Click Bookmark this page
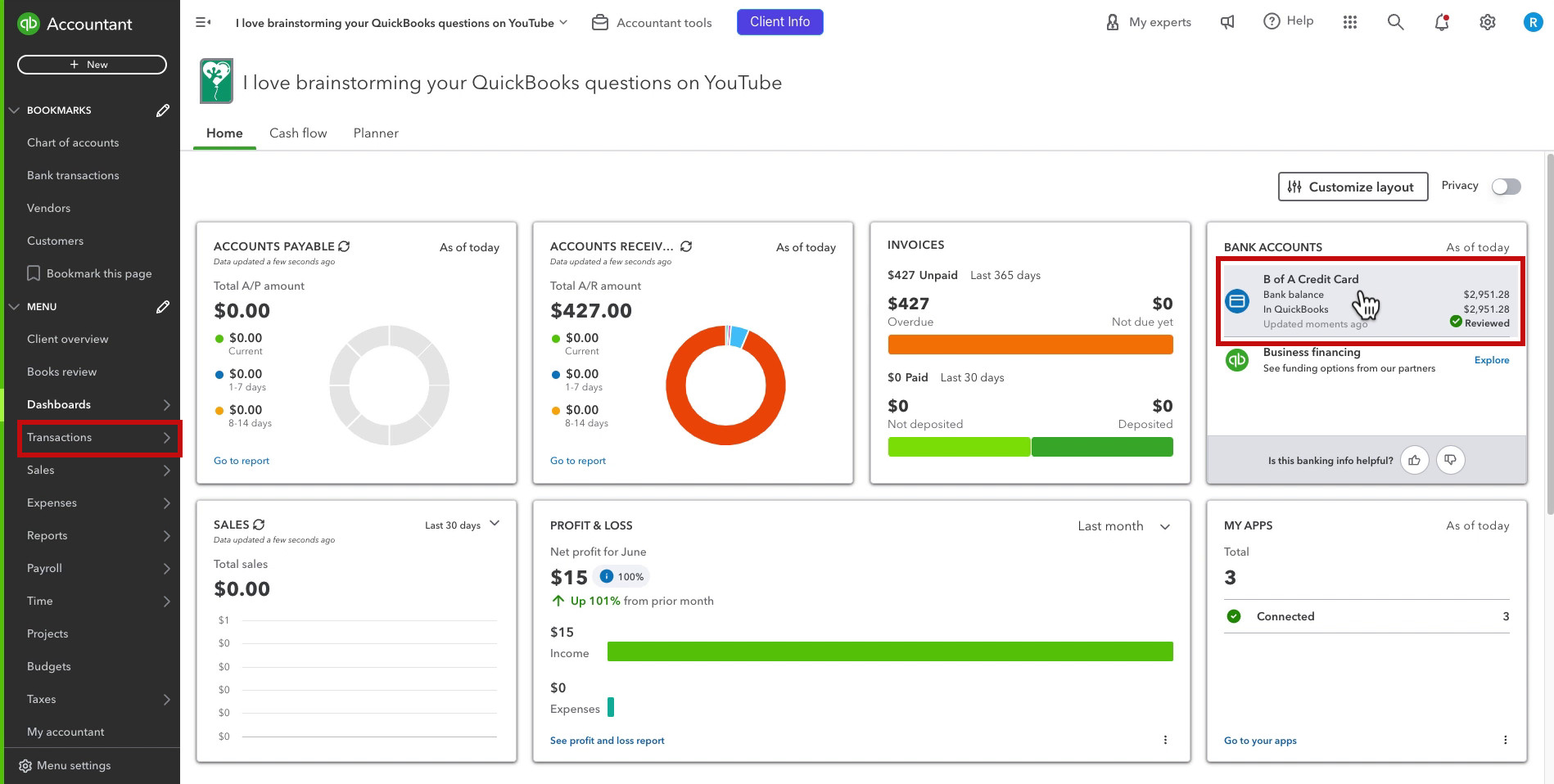Viewport: 1554px width, 784px height. [92, 273]
